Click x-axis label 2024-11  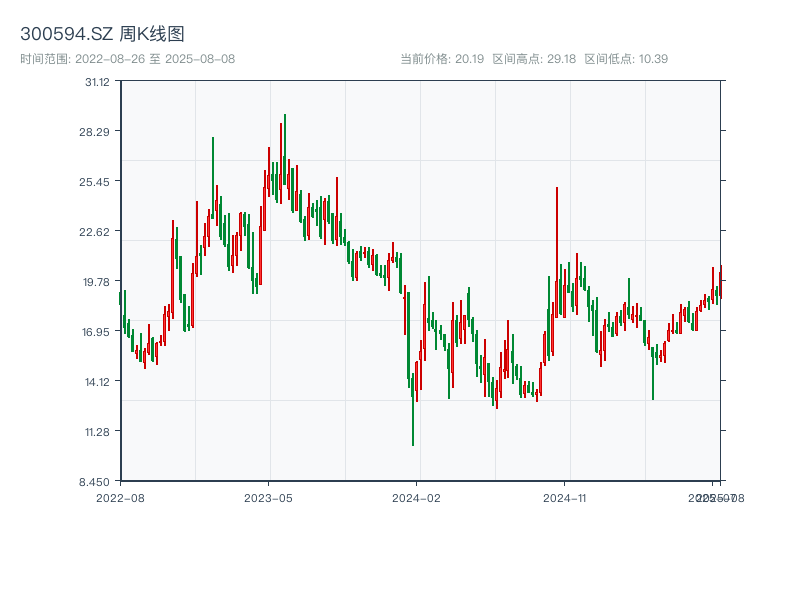pos(564,498)
